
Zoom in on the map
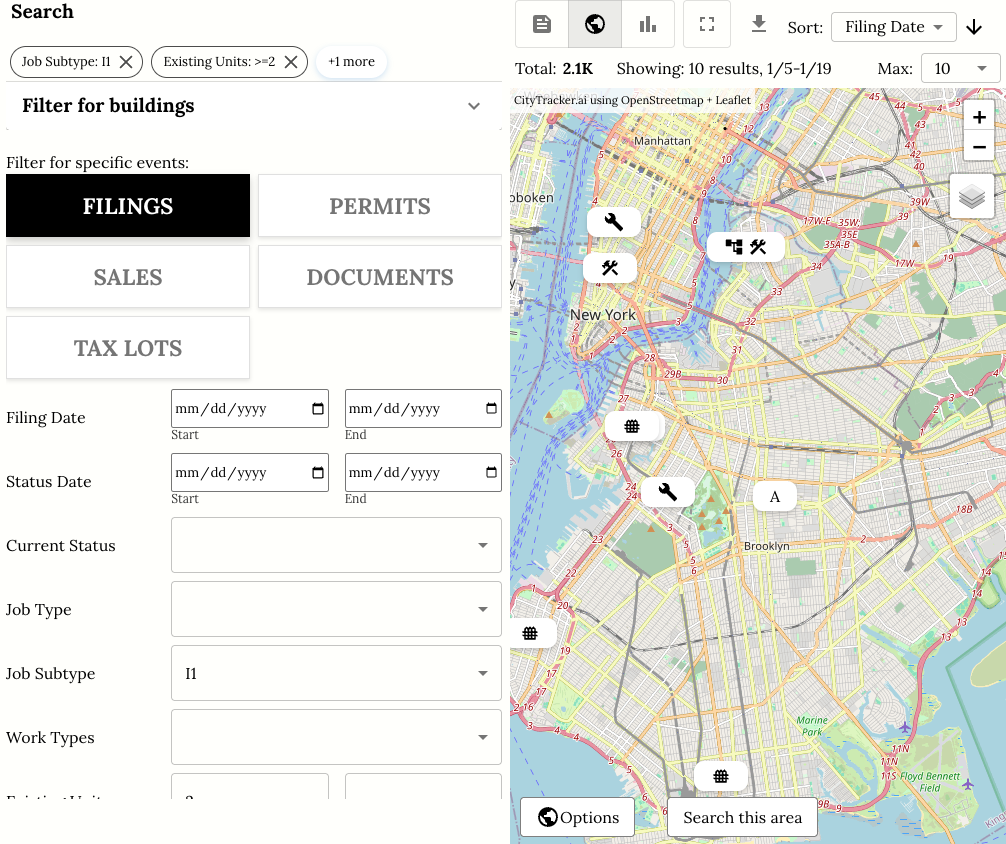[979, 118]
